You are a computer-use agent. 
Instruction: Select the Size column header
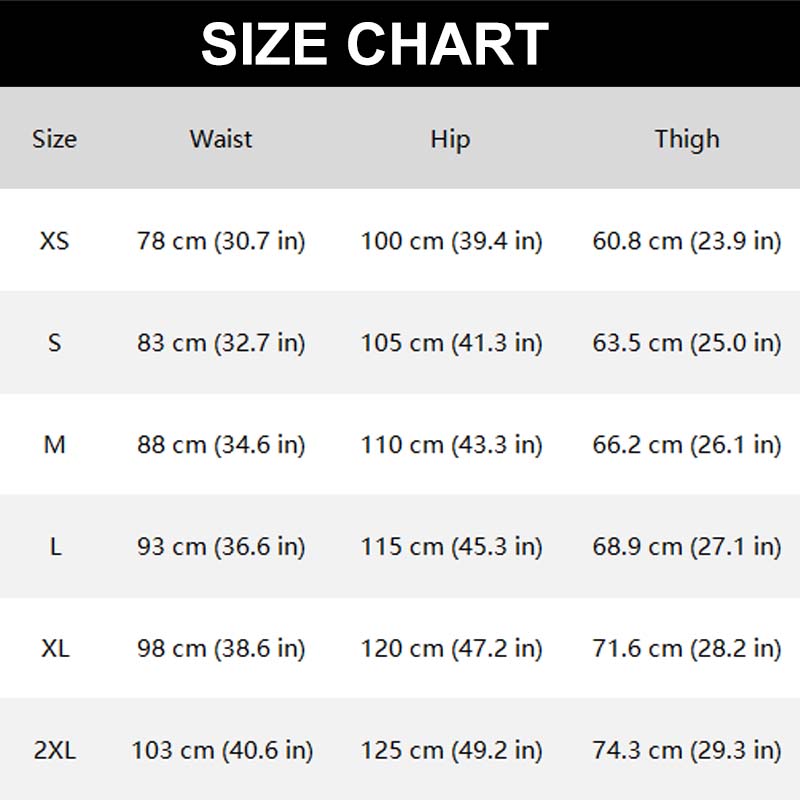click(54, 139)
